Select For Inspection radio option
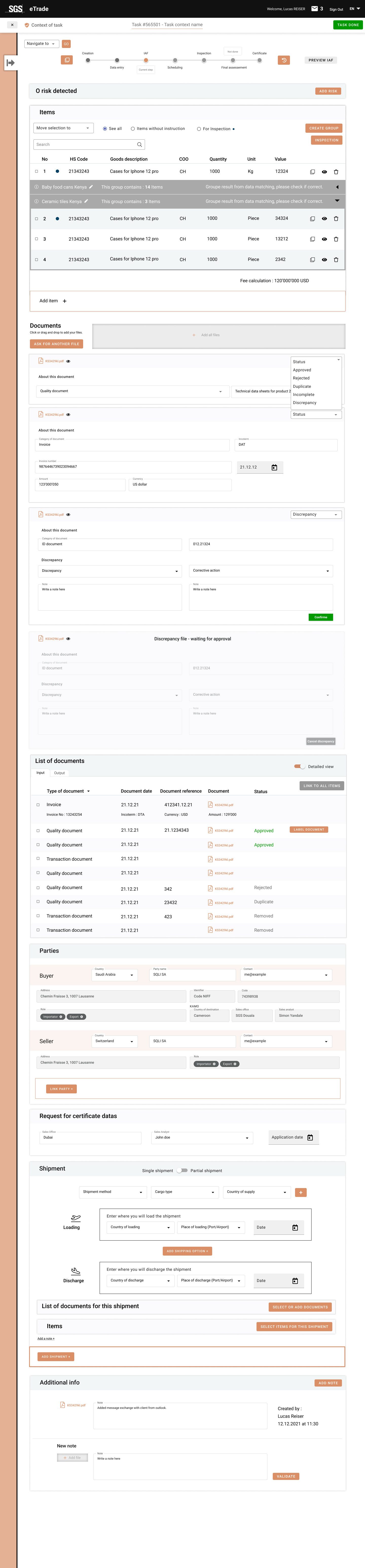 click(199, 129)
